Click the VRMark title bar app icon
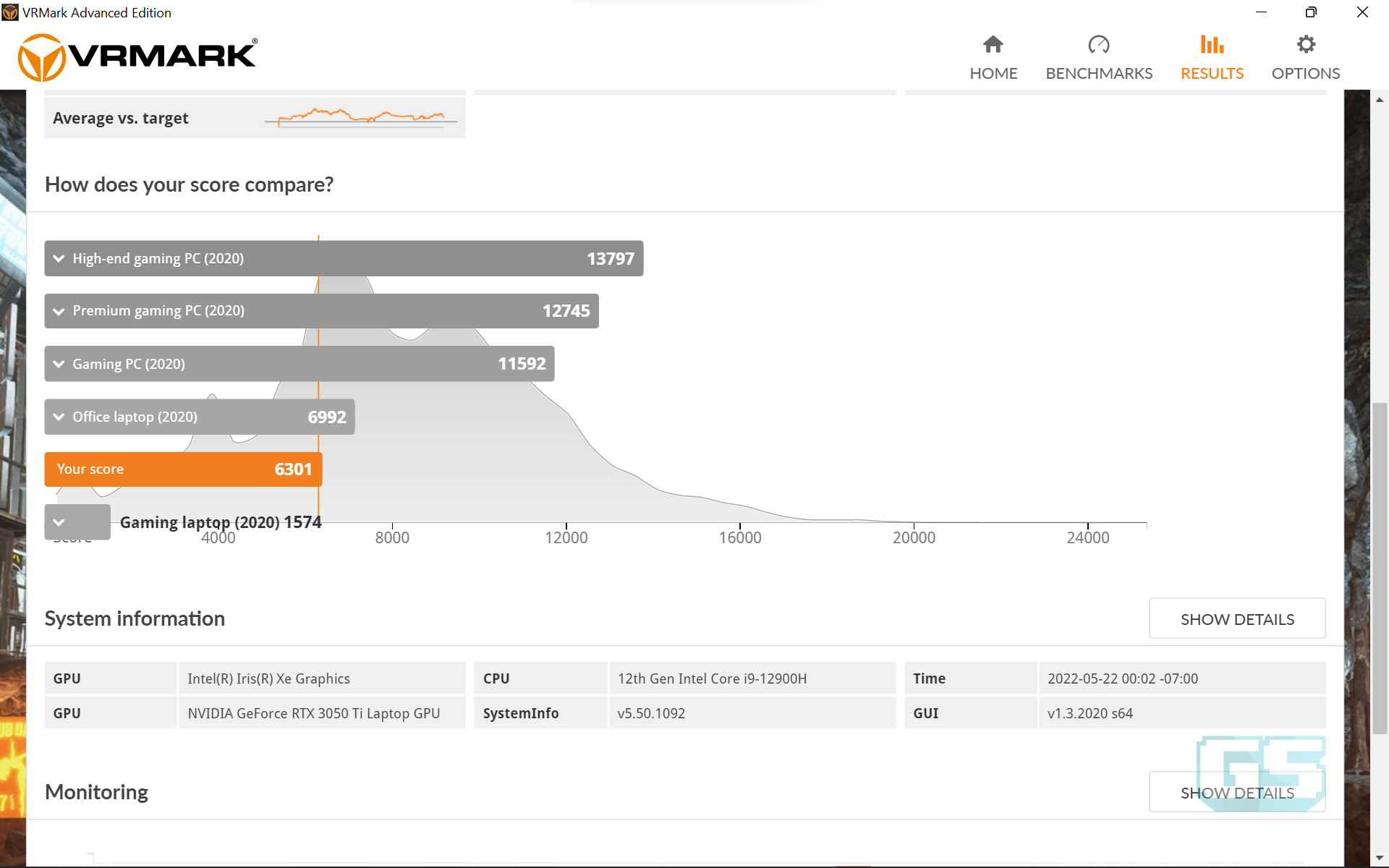Viewport: 1389px width, 868px height. coord(10,12)
